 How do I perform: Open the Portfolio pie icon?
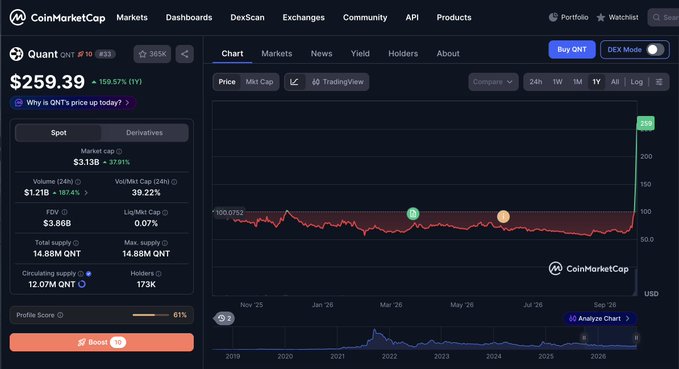[553, 17]
